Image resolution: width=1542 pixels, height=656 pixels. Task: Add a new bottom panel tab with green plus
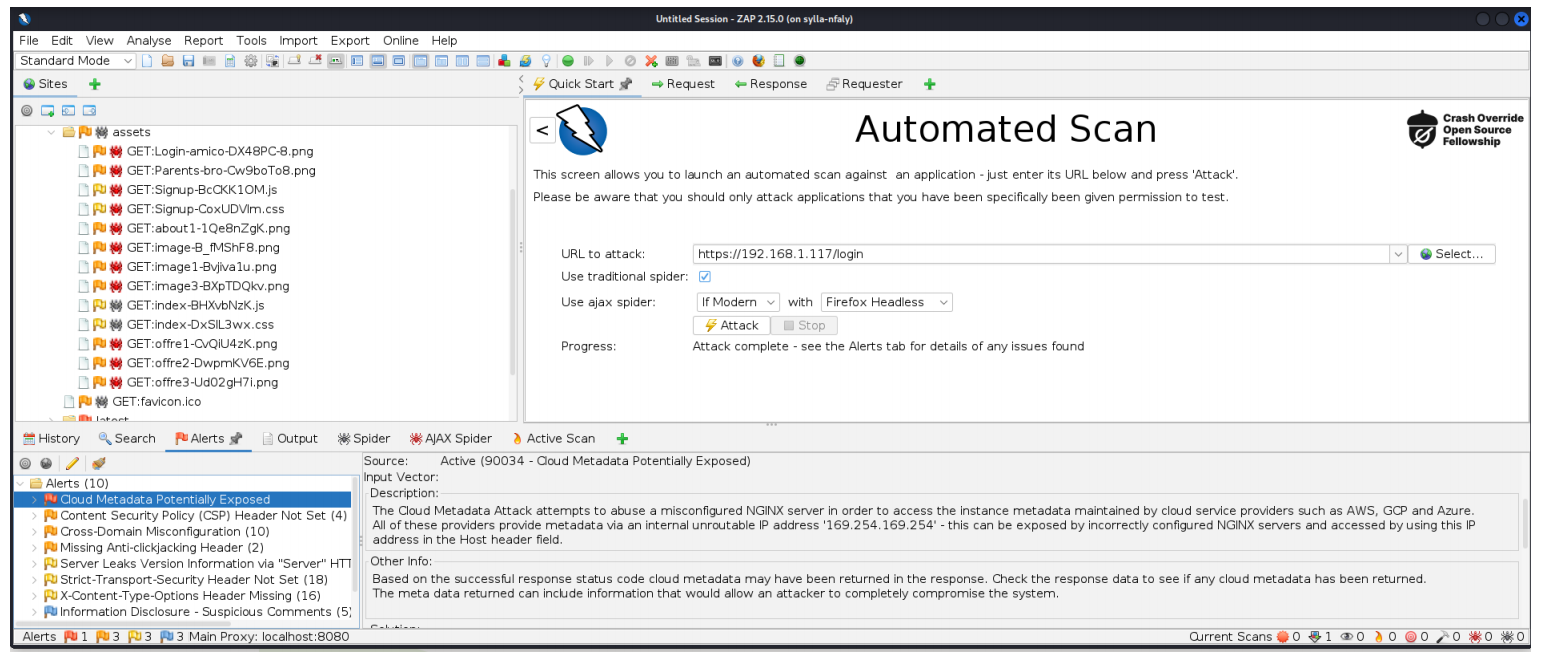622,438
